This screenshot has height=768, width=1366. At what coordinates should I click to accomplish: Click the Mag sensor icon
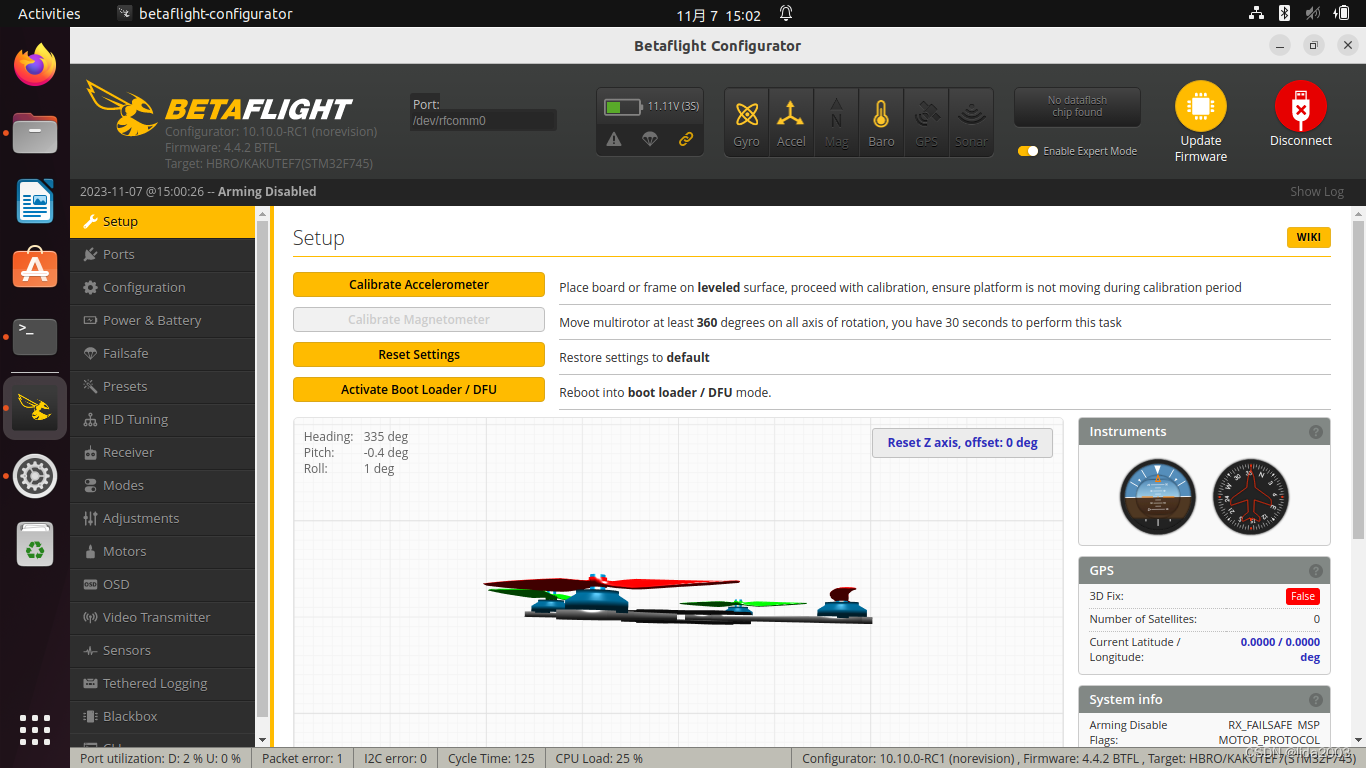(x=836, y=122)
